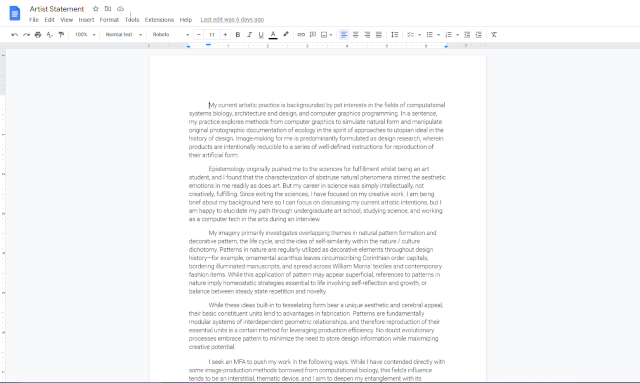The width and height of the screenshot is (640, 383).
Task: Add a comment via toolbar icon
Action: [x=313, y=35]
